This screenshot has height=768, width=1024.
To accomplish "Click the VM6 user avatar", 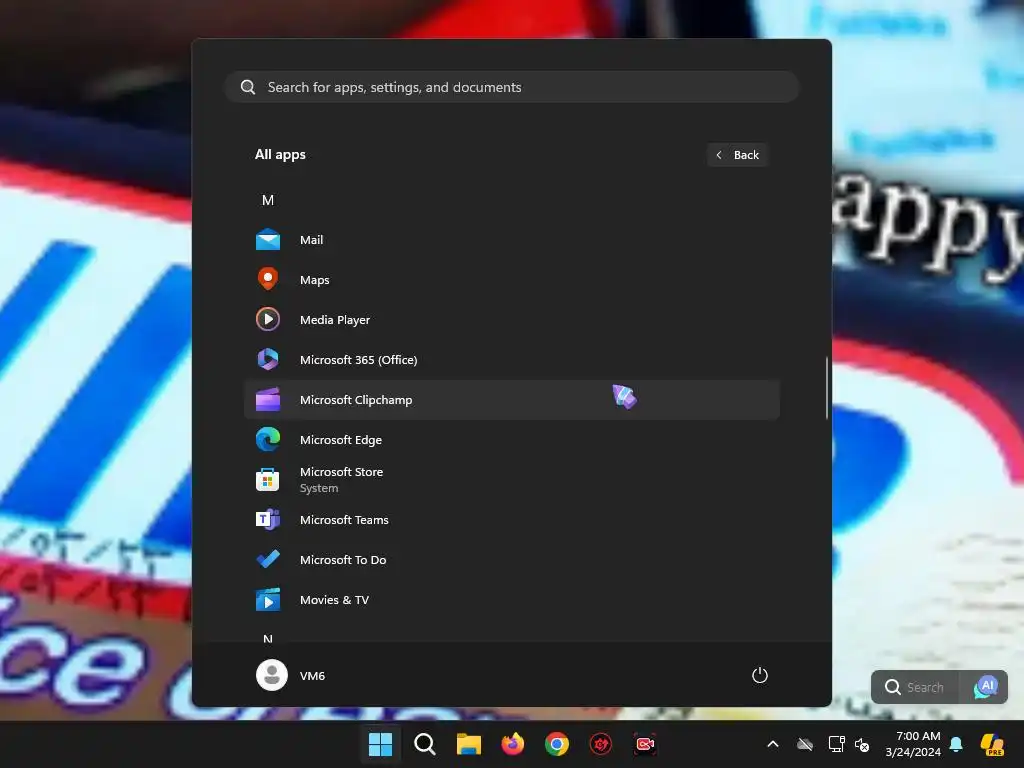I will coord(272,675).
